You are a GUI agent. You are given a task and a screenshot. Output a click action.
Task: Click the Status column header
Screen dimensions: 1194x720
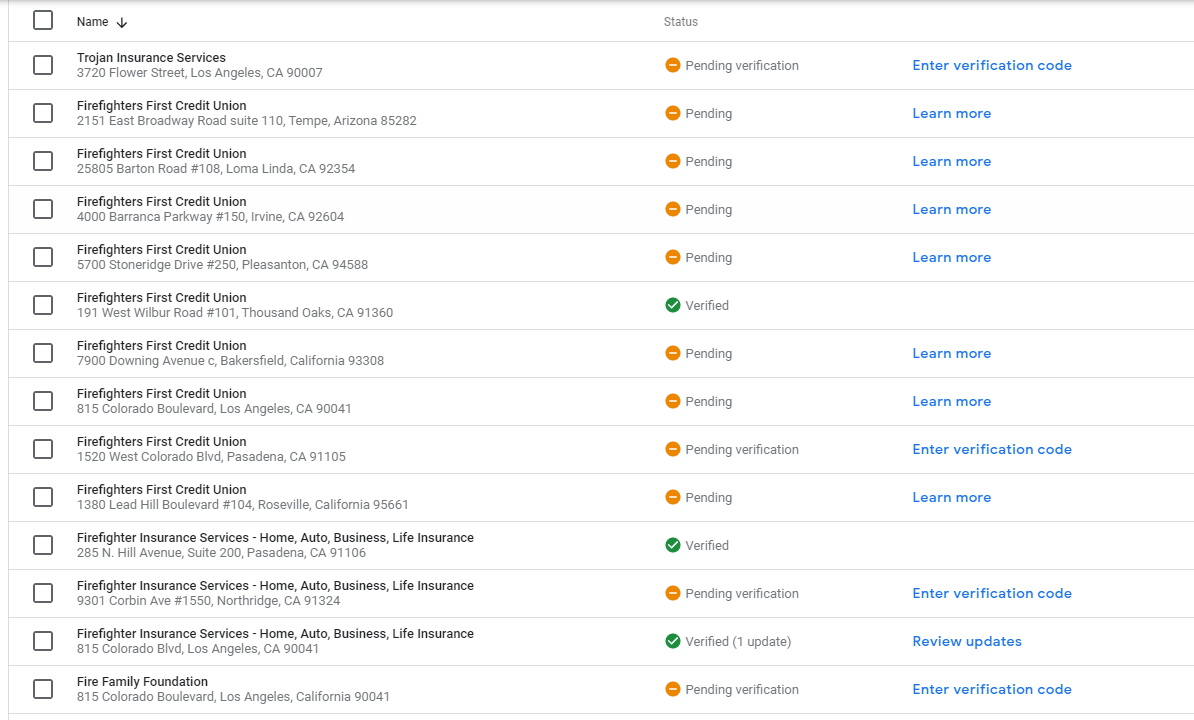[680, 22]
